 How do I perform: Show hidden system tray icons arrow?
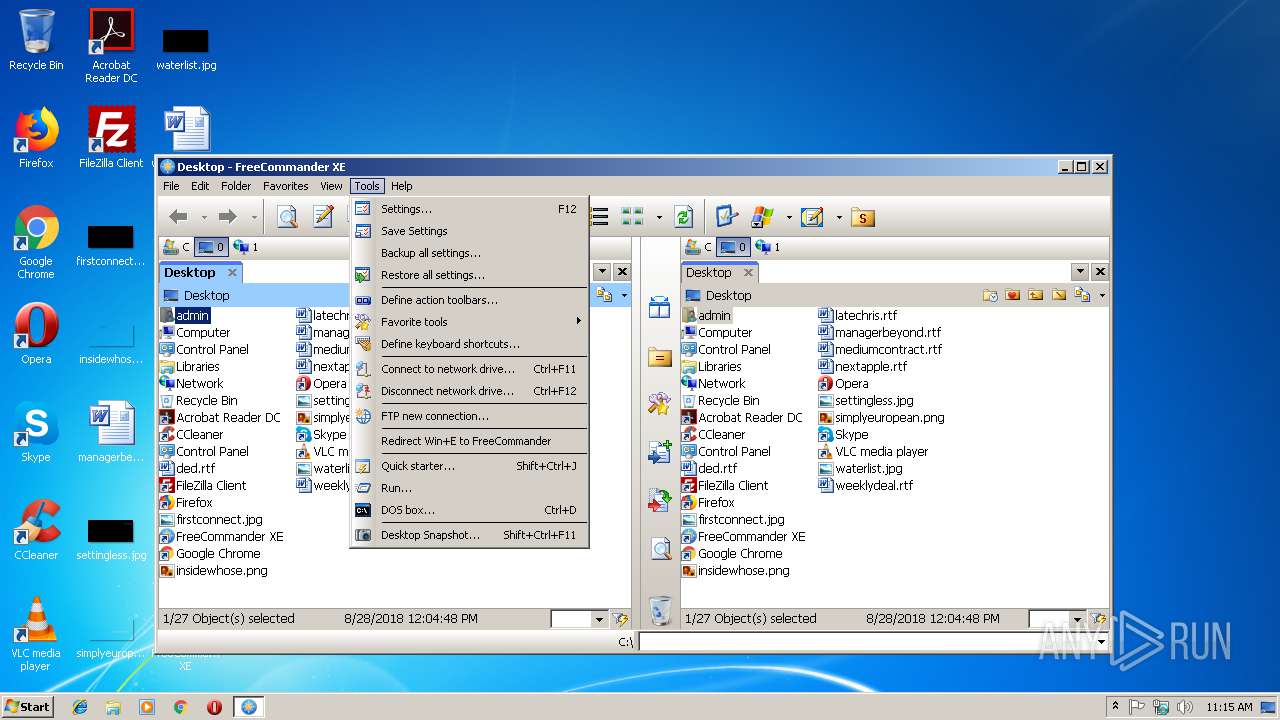click(x=1115, y=707)
